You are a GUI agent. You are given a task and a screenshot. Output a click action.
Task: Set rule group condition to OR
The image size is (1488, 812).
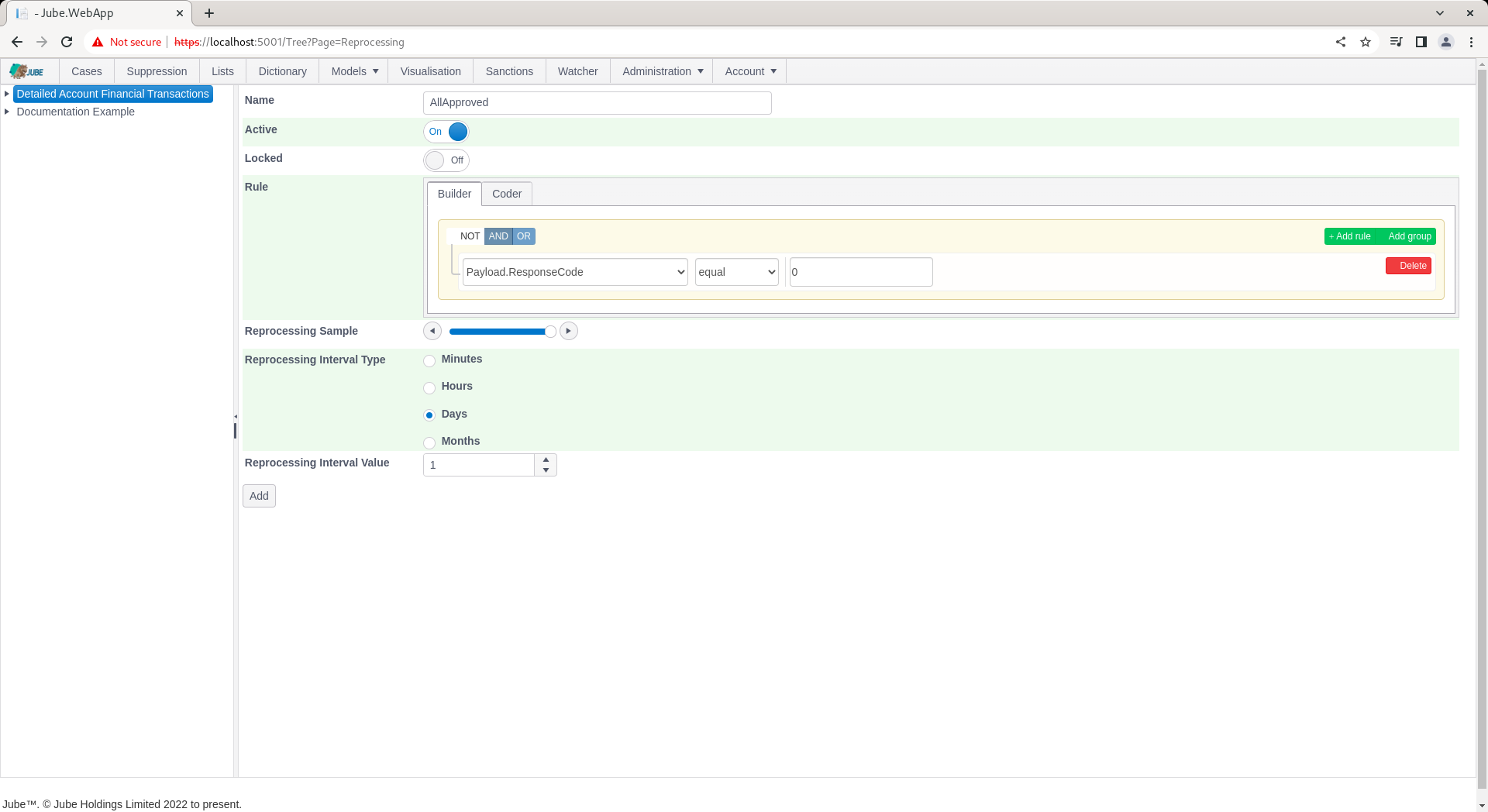524,236
